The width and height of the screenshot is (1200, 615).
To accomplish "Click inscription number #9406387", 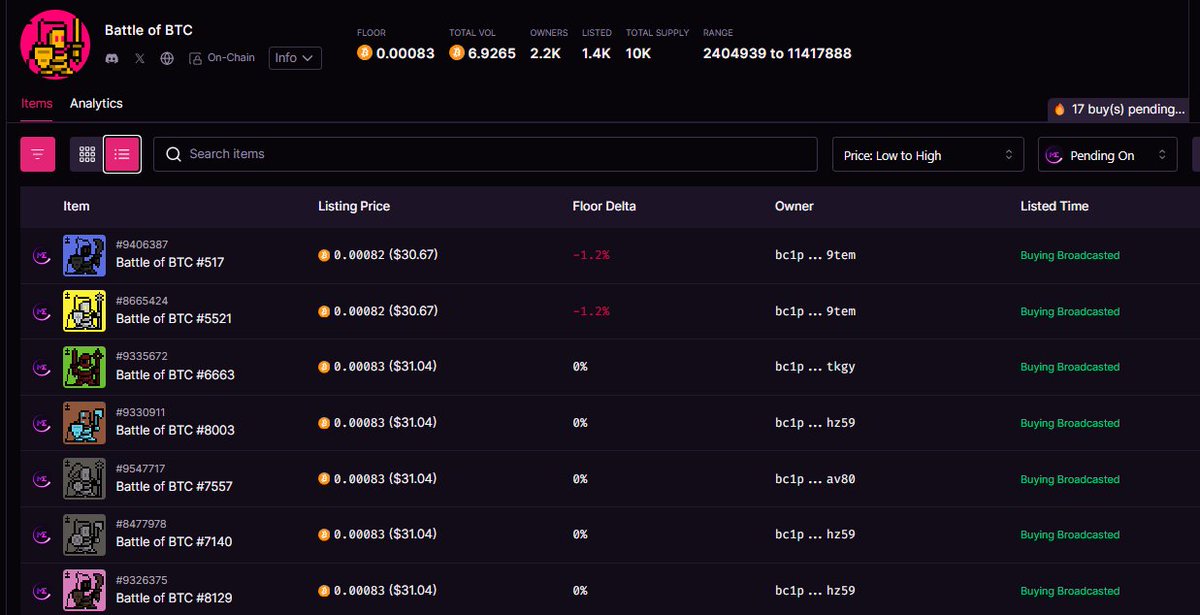I will 142,245.
